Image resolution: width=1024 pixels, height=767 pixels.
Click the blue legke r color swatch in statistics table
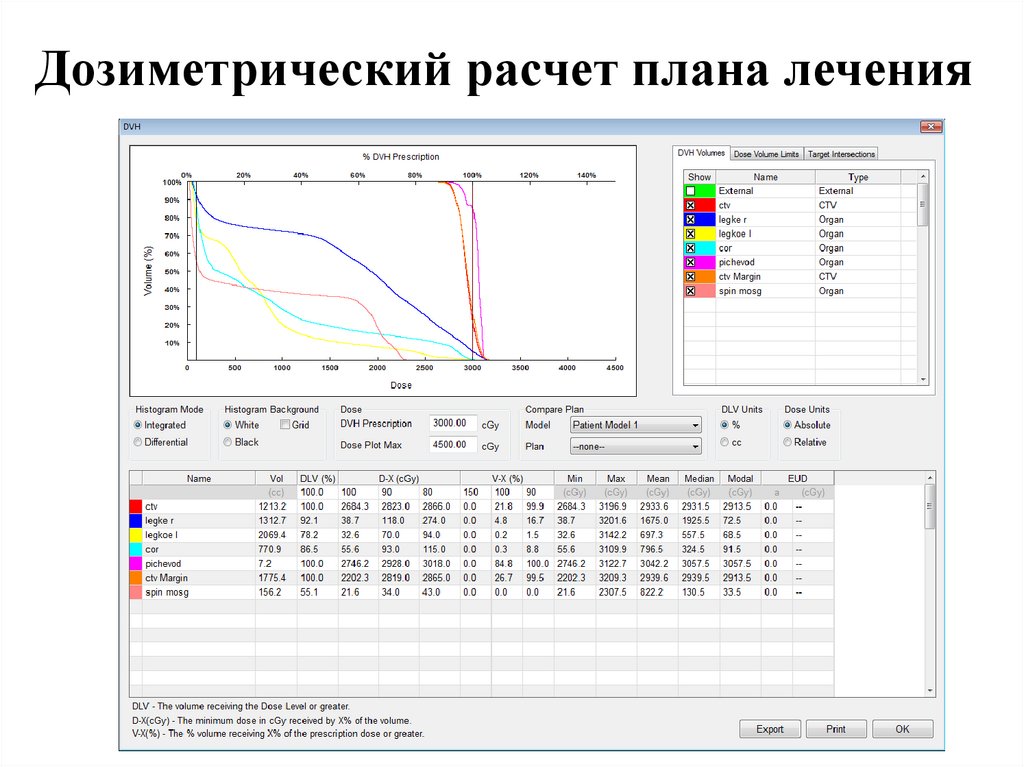[x=136, y=521]
